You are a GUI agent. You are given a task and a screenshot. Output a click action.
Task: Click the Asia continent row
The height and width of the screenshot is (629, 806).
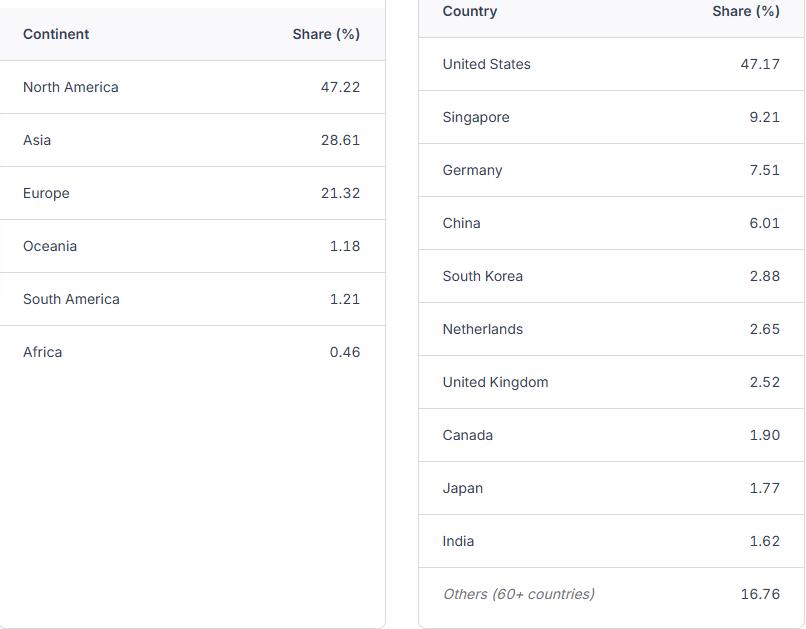(x=37, y=140)
